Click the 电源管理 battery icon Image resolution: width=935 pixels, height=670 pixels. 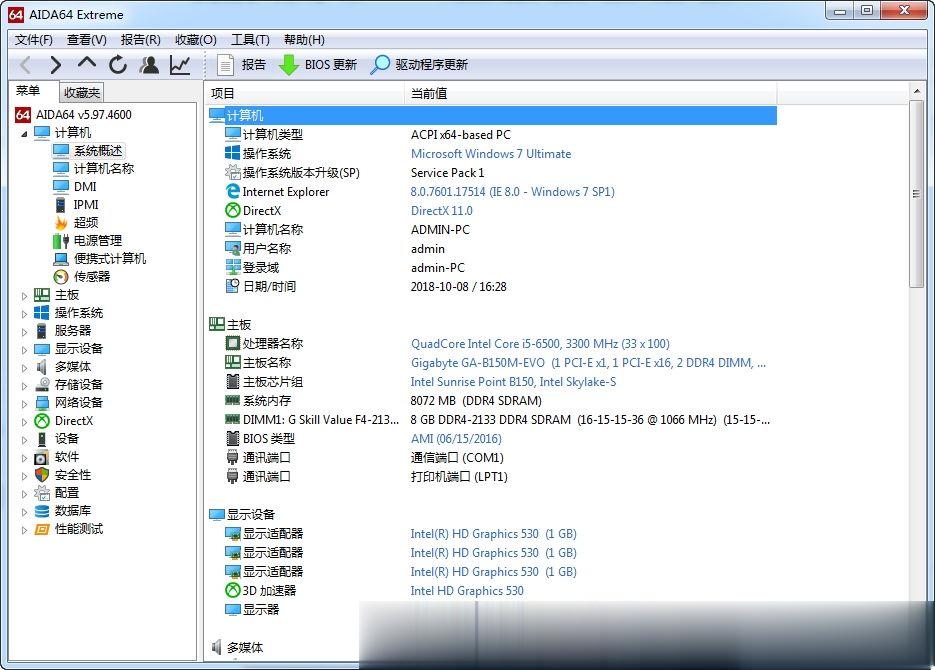60,241
